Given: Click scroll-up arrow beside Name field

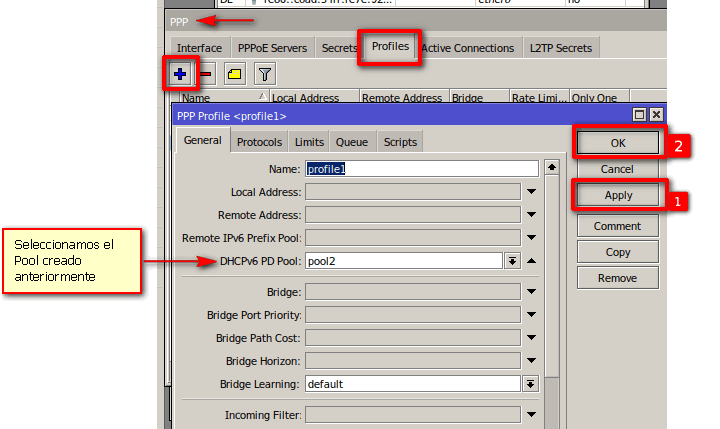Looking at the screenshot, I should click(x=552, y=168).
